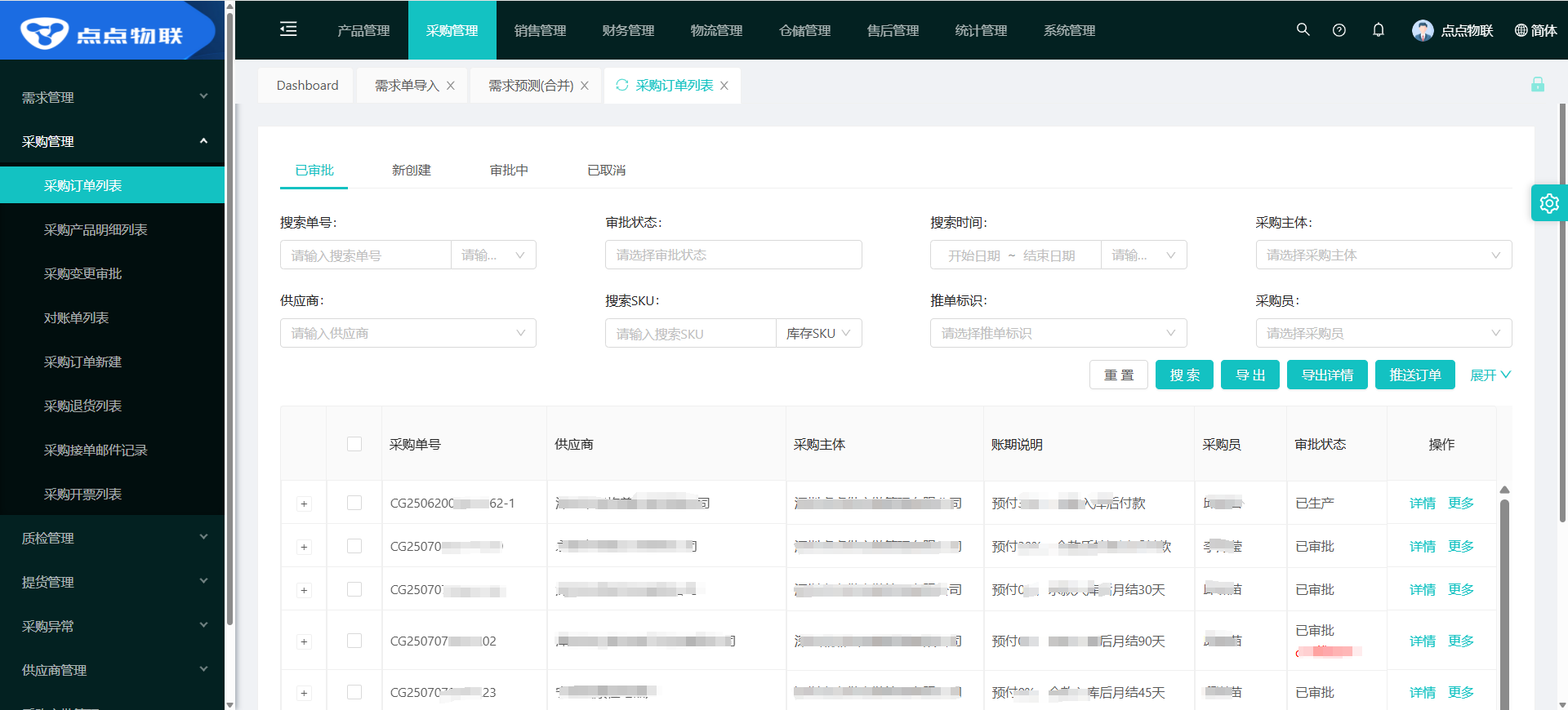Click the 导出详情 button

(x=1327, y=375)
